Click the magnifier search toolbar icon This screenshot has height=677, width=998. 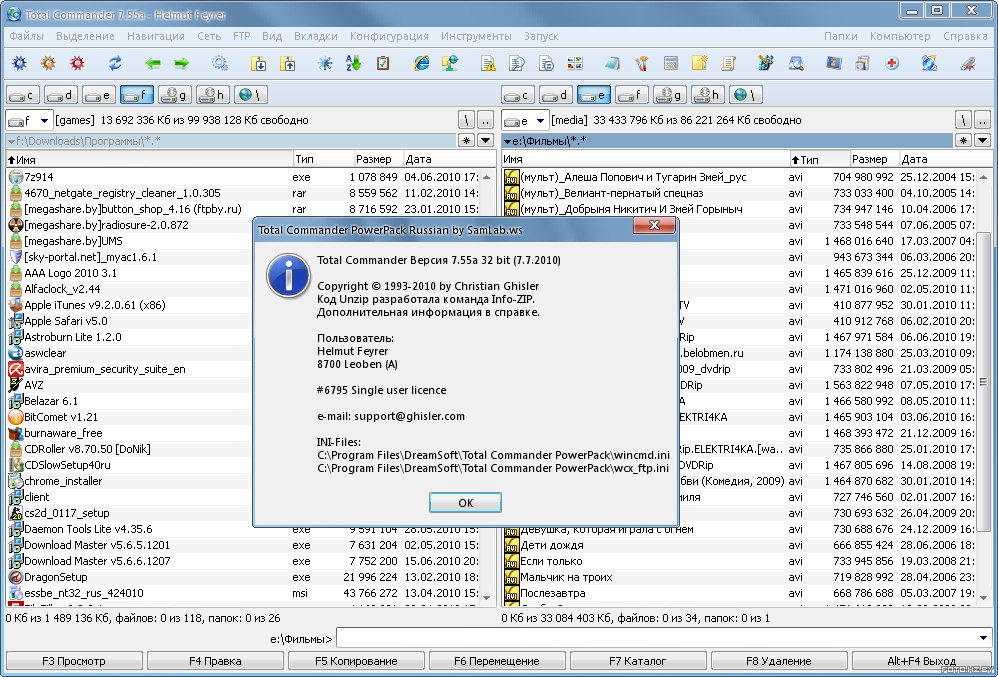796,63
